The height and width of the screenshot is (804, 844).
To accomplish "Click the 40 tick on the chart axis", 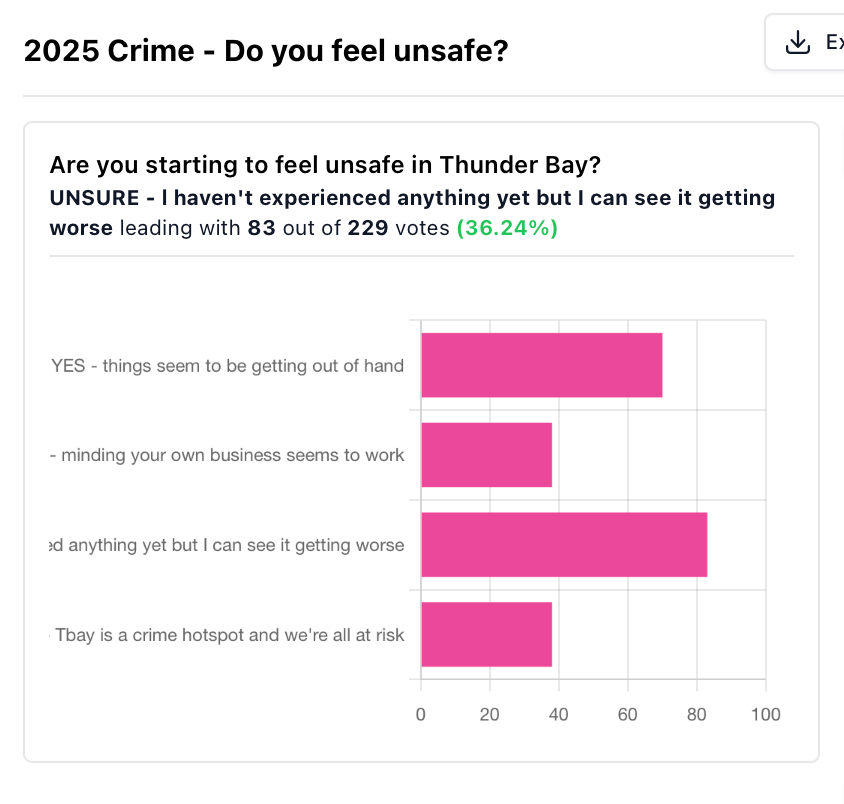I will (x=559, y=715).
